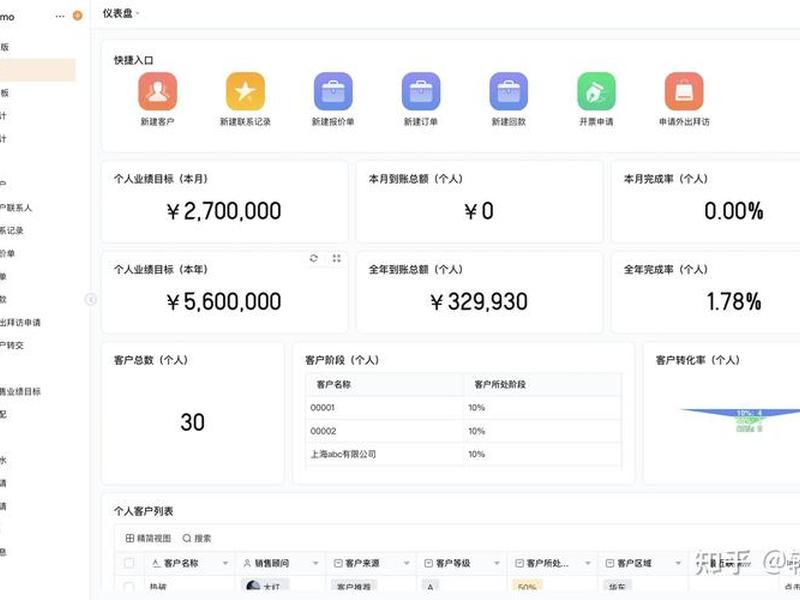Open 客户转交 in the sidebar
Viewport: 800px width, 600px height.
tap(12, 345)
